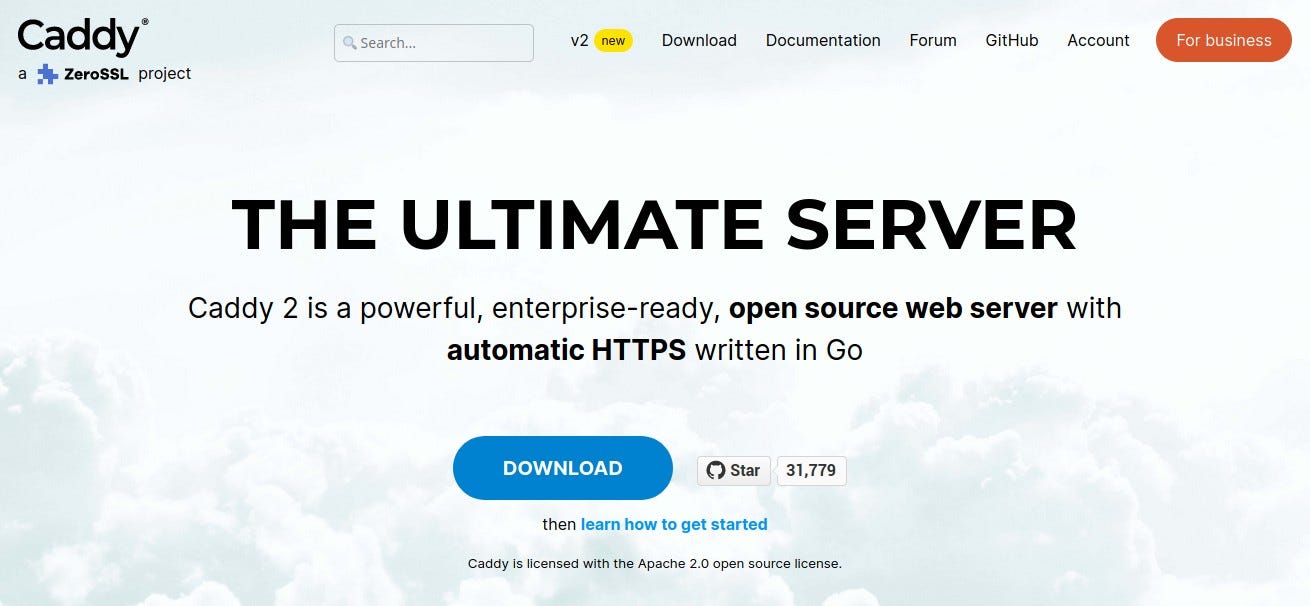Open the Download nav link
The image size is (1310, 606).
(x=699, y=41)
